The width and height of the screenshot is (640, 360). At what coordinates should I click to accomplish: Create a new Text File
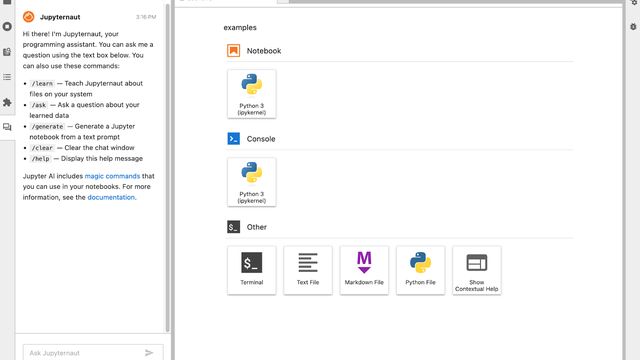[308, 270]
